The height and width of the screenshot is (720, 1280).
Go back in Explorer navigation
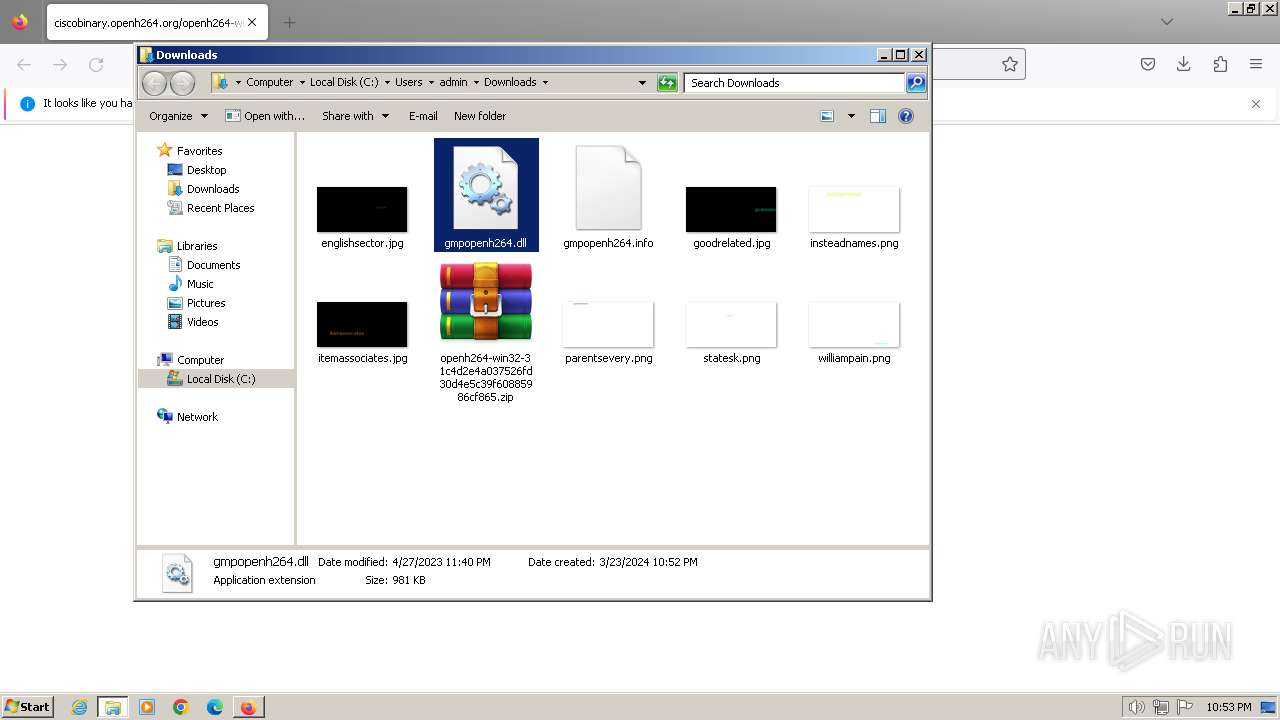click(155, 83)
